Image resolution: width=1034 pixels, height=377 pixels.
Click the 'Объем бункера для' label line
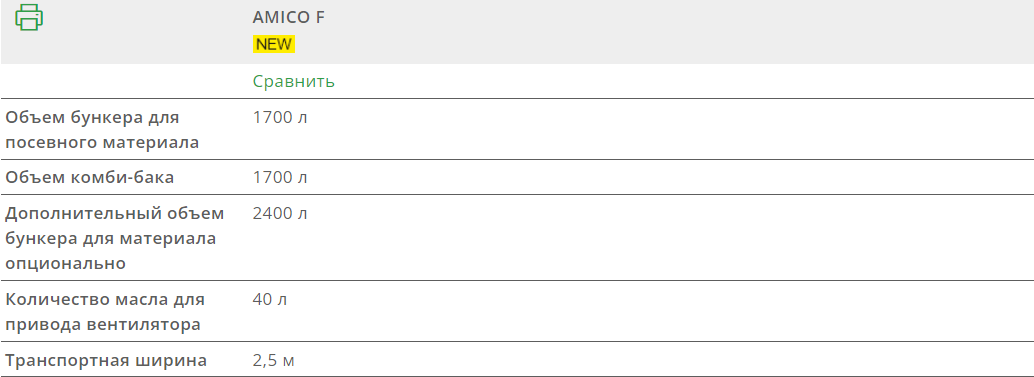click(92, 118)
